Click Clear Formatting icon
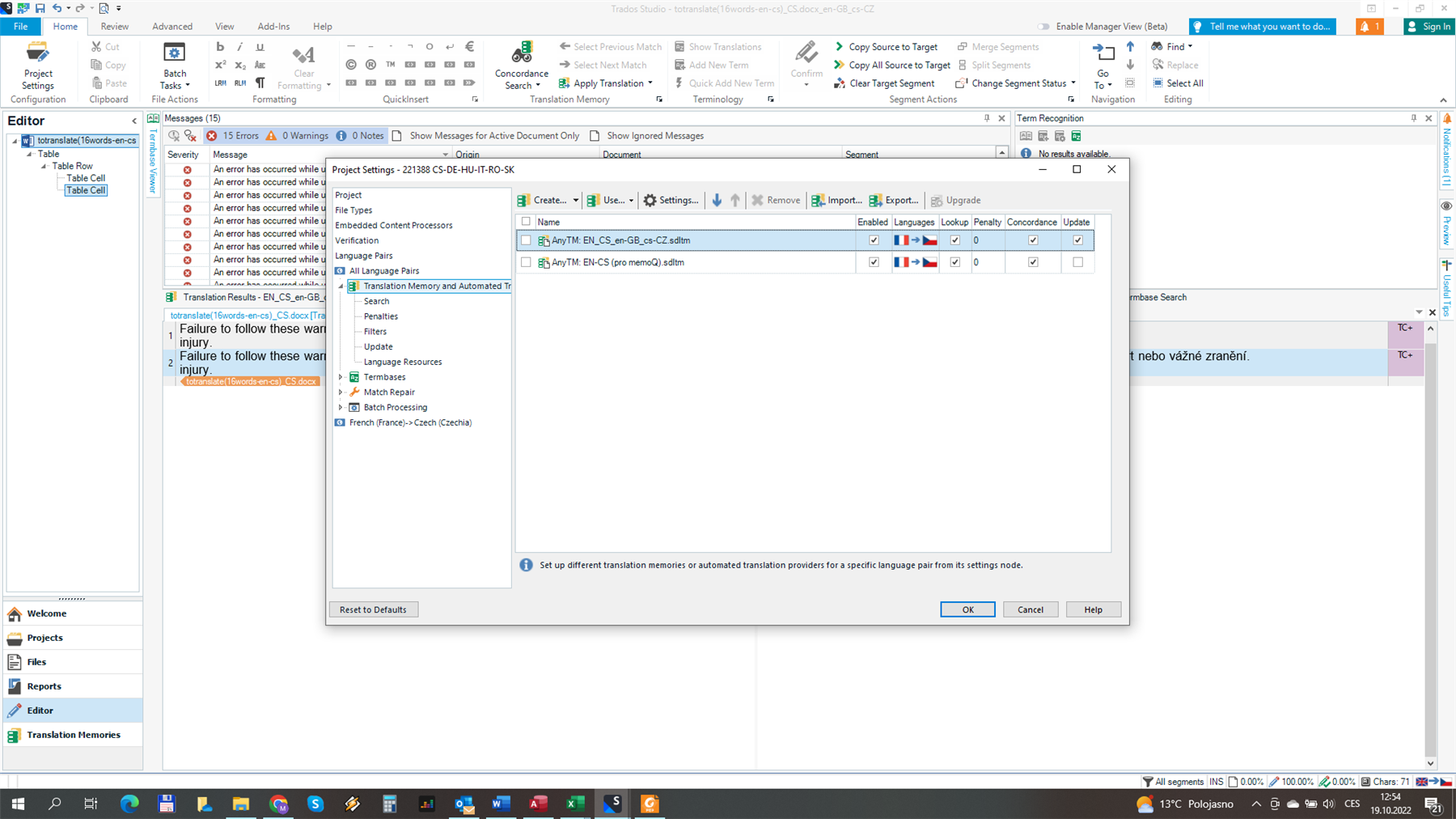This screenshot has height=819, width=1456. pyautogui.click(x=303, y=66)
